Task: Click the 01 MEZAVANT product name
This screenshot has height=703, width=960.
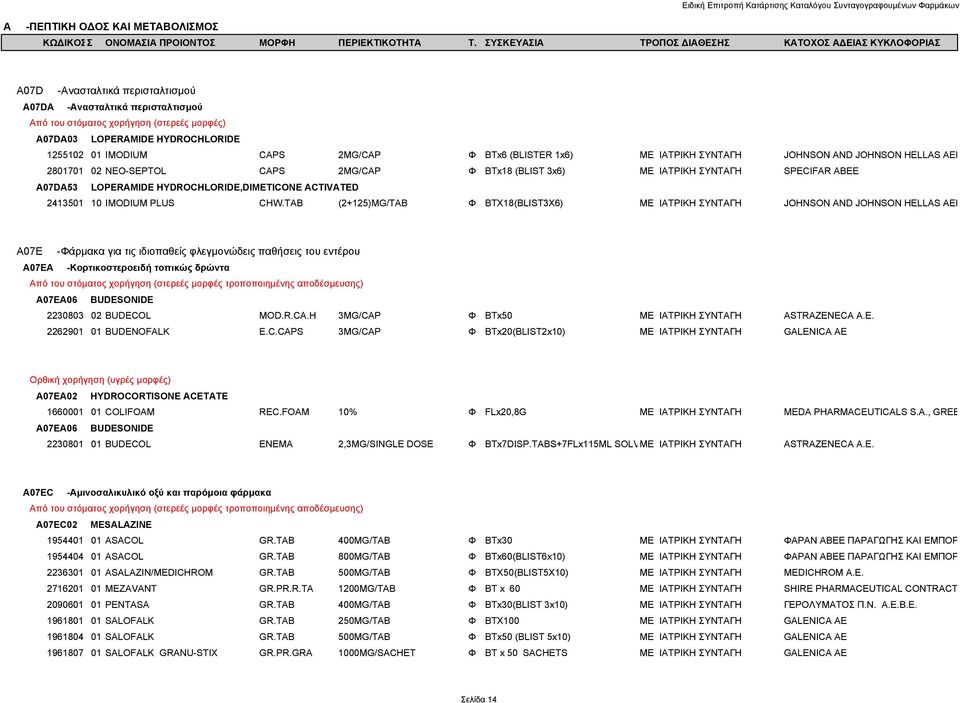Action: pyautogui.click(x=124, y=588)
